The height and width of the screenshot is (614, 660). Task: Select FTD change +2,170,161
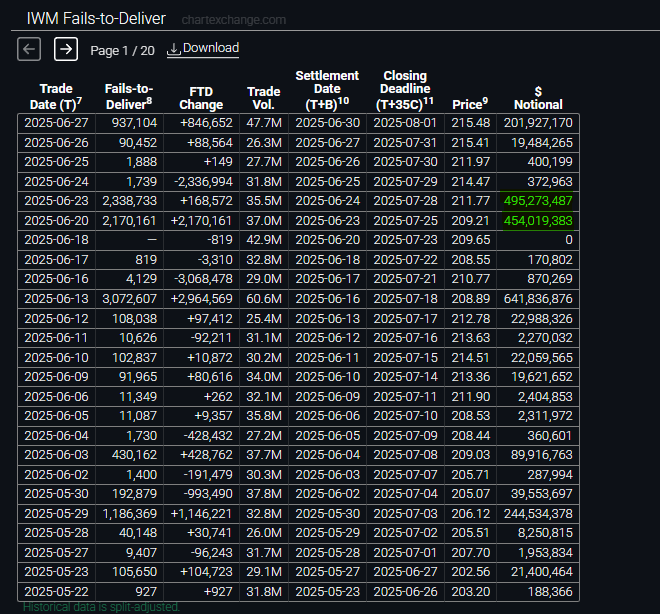[x=202, y=221]
